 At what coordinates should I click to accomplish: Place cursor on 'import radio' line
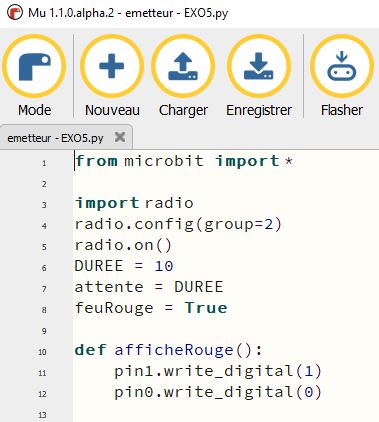tap(134, 203)
